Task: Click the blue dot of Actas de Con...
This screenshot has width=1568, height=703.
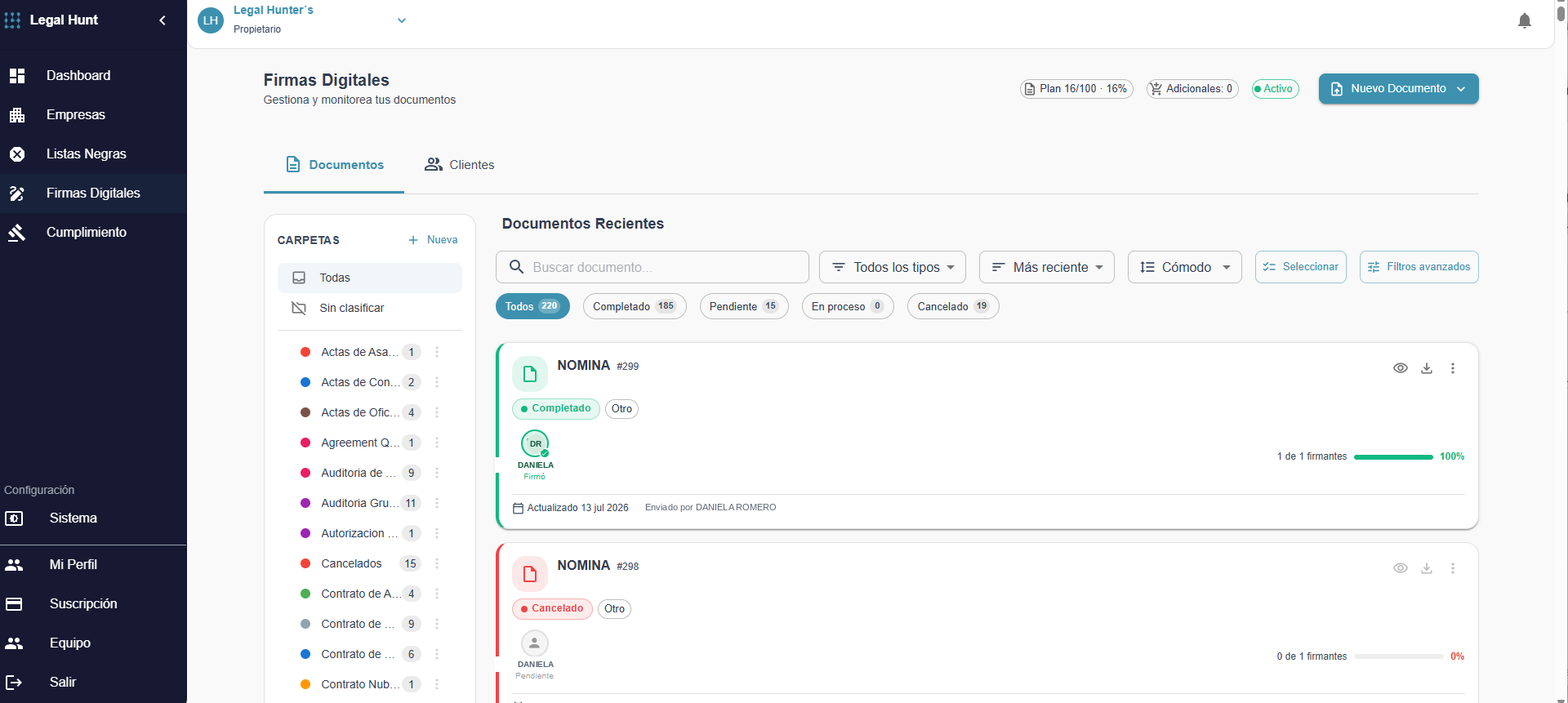Action: 305,382
